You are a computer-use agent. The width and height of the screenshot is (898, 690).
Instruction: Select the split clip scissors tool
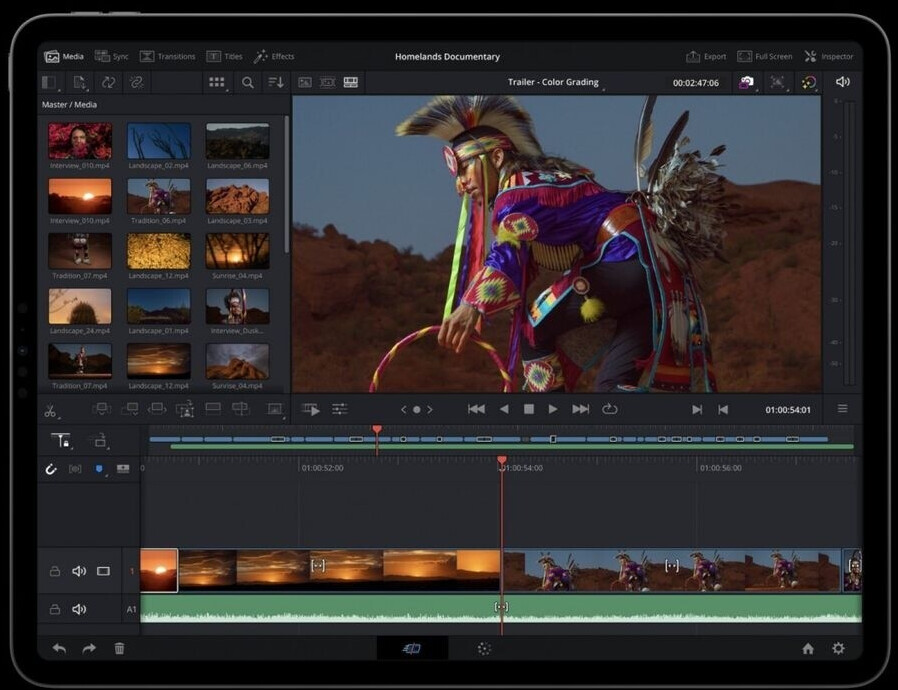50,410
